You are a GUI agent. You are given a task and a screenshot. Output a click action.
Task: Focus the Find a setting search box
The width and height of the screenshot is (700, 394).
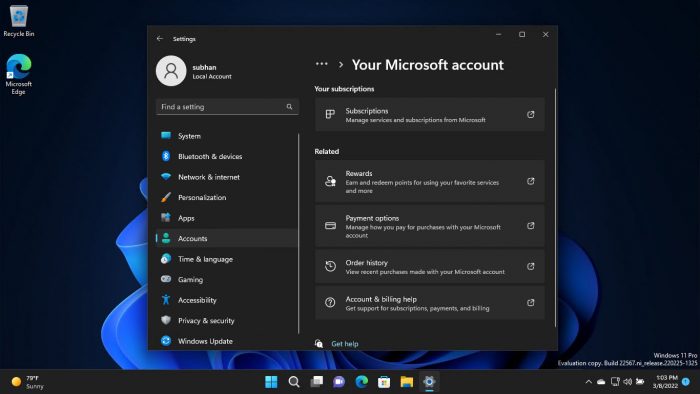(227, 107)
